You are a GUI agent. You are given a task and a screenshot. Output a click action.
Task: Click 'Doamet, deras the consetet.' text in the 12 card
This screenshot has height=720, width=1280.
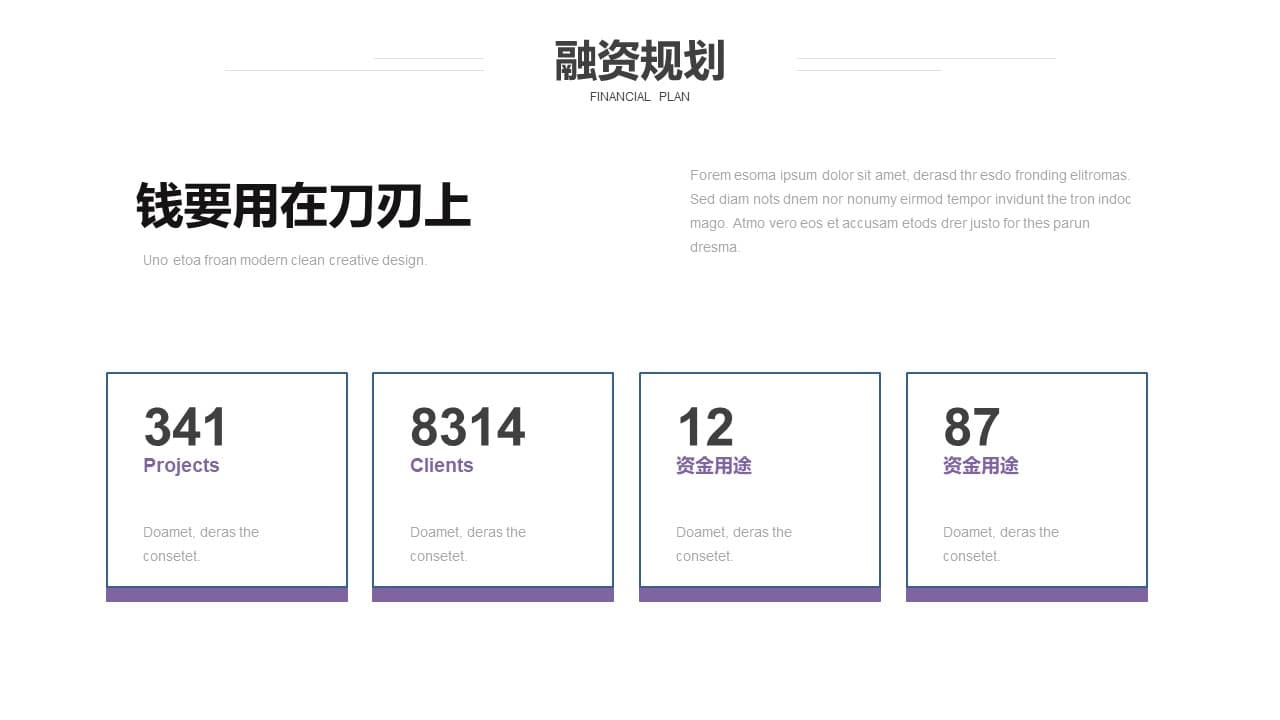click(734, 544)
